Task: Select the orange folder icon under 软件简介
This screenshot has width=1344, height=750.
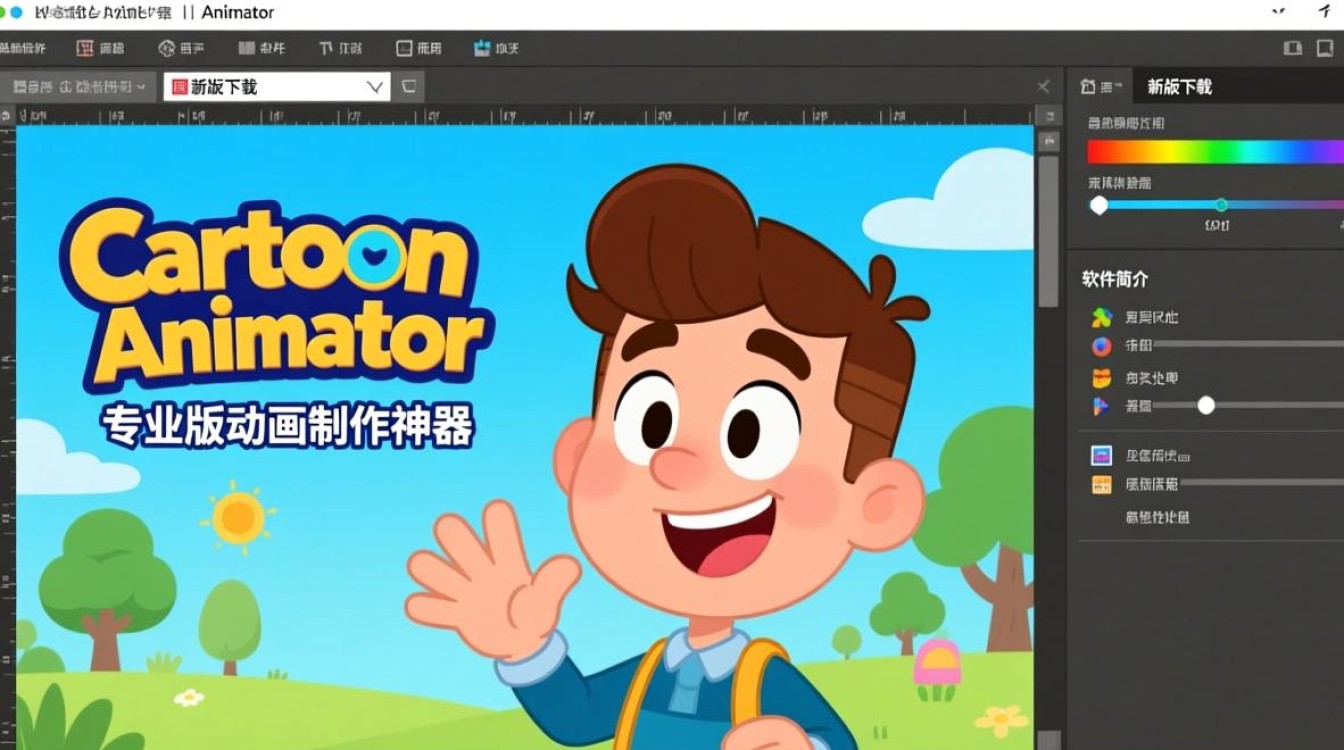Action: pos(1102,375)
